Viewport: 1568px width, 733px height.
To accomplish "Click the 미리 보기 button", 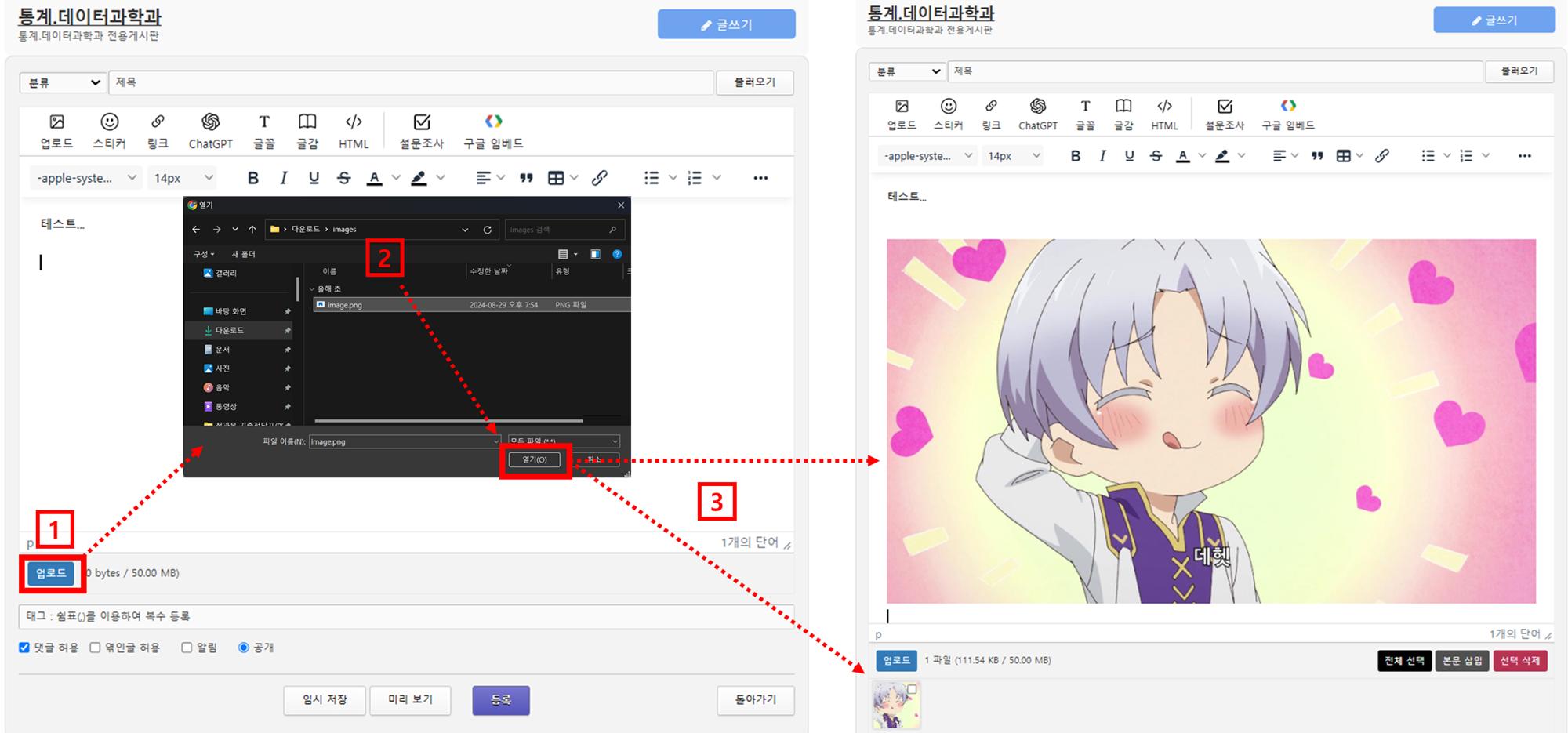I will 410,700.
